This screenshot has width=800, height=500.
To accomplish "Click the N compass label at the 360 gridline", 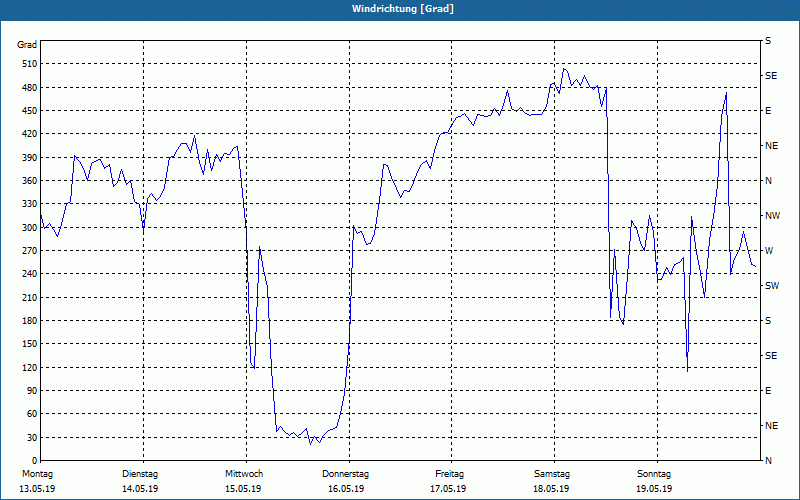I will pyautogui.click(x=769, y=181).
